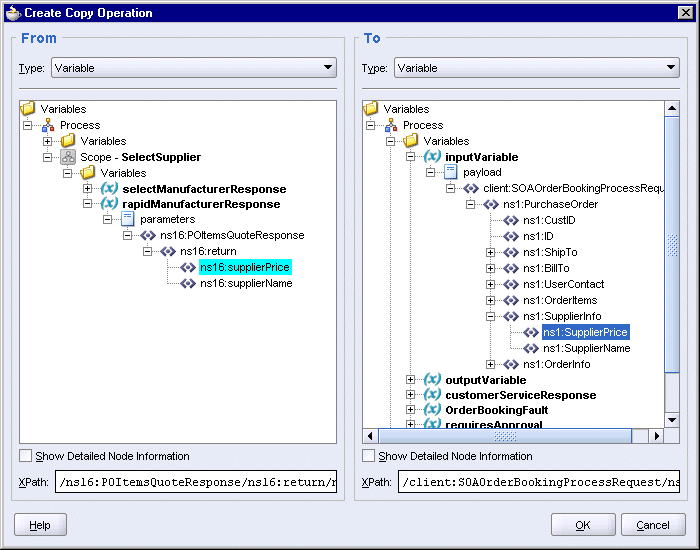Click variable icon of selectManufacturerResponse
The height and width of the screenshot is (550, 700).
(x=109, y=188)
